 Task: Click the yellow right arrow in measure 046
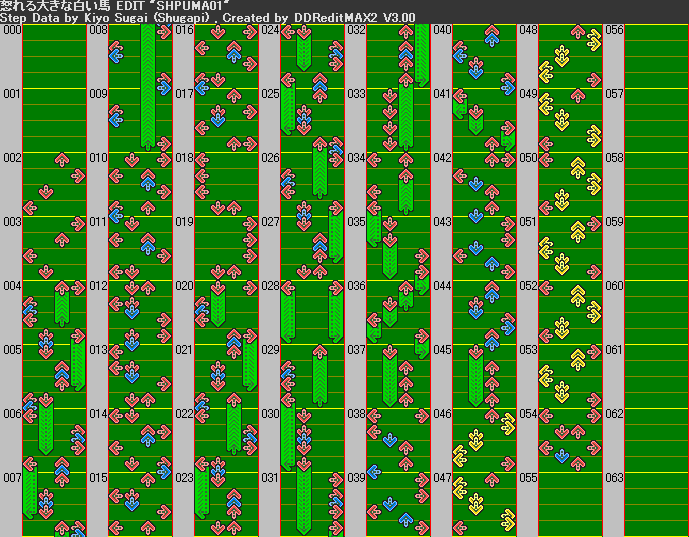pyautogui.click(x=508, y=424)
